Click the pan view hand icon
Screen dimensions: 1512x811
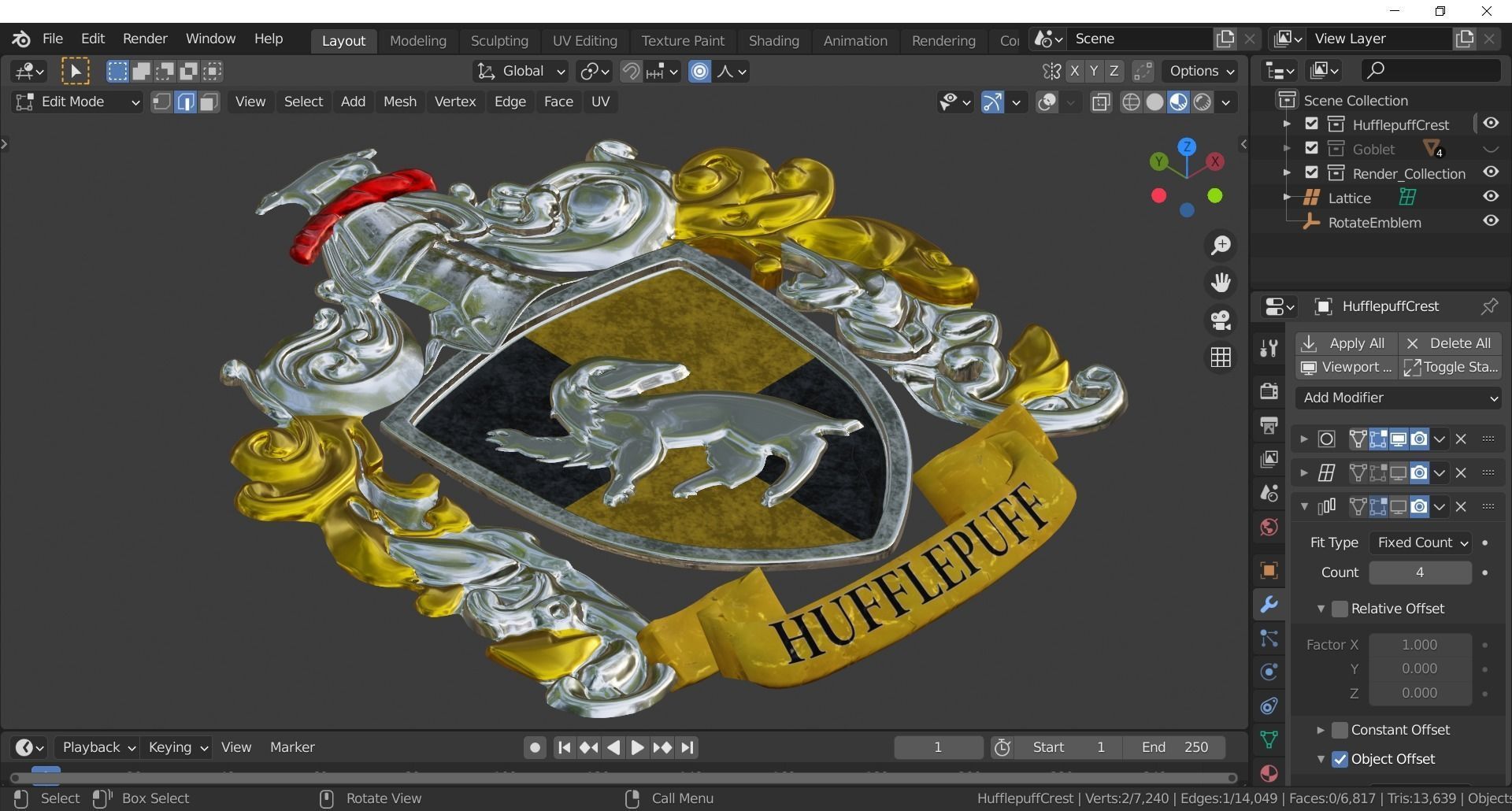point(1221,283)
